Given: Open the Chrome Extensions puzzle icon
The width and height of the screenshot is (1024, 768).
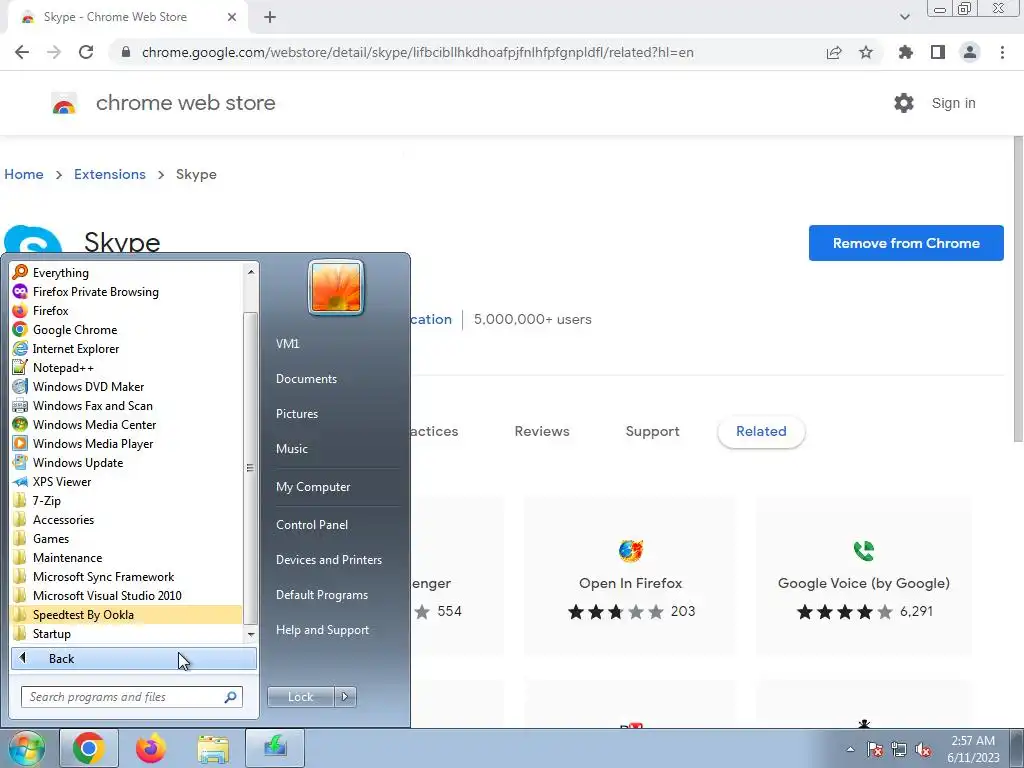Looking at the screenshot, I should tap(906, 52).
